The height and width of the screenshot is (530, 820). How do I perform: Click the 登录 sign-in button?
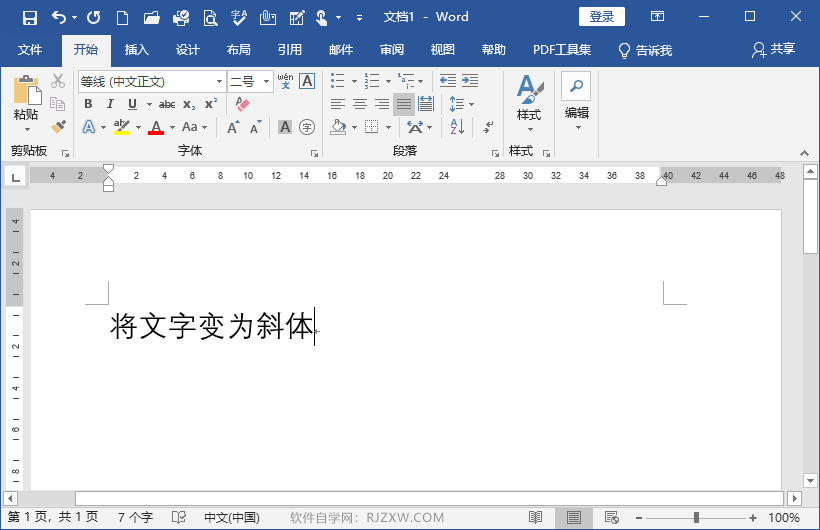pyautogui.click(x=601, y=17)
